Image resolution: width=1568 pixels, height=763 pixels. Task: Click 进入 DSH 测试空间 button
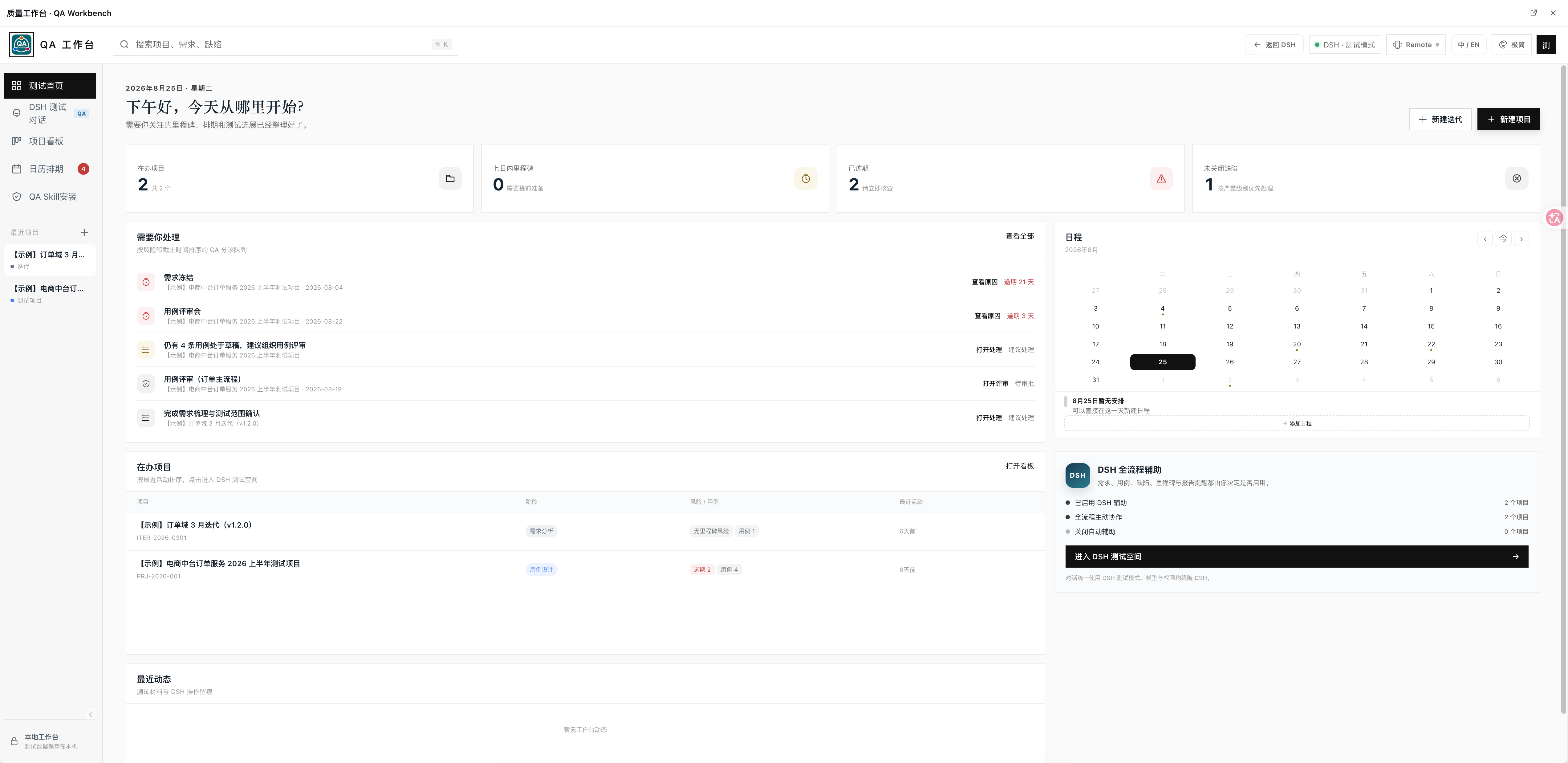pos(1297,557)
